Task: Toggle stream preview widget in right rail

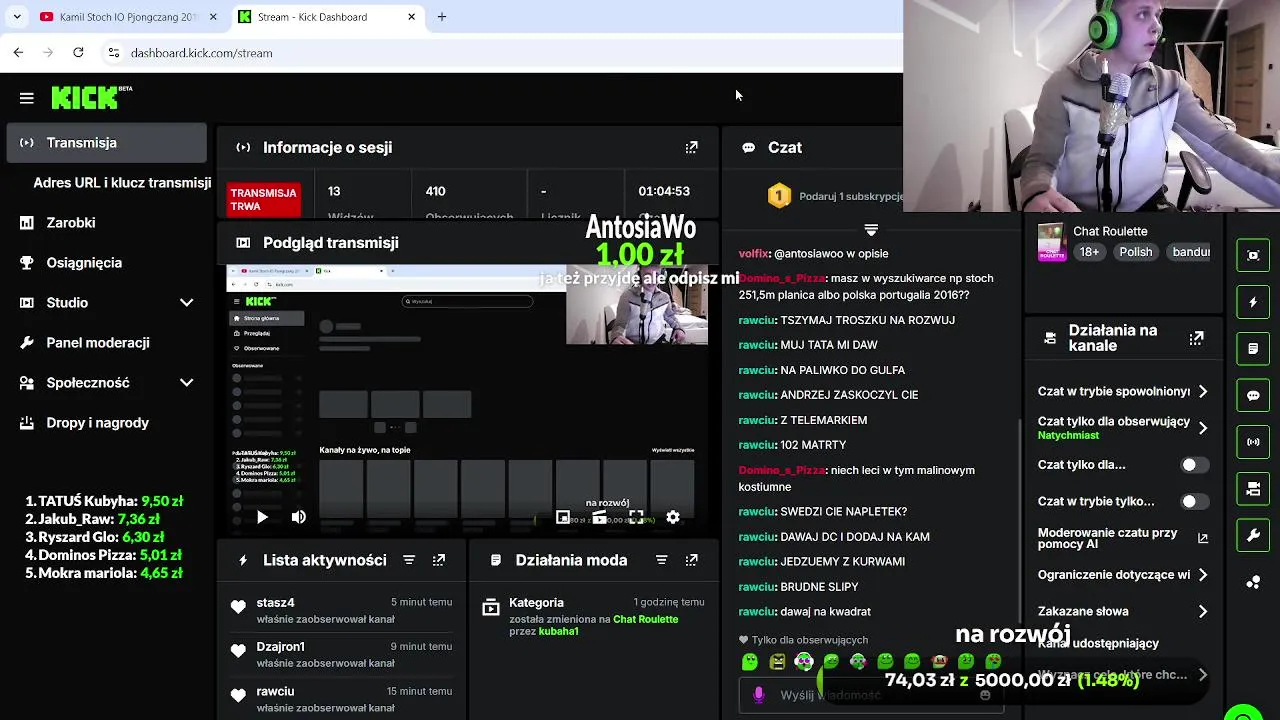Action: pos(1253,255)
